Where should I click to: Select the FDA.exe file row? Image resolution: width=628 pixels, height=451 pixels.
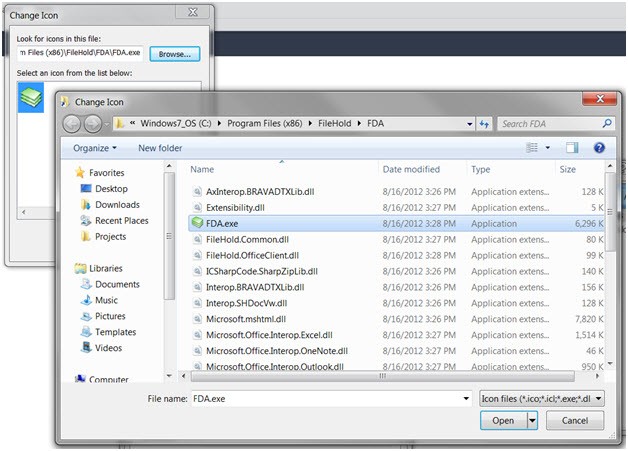(x=397, y=223)
